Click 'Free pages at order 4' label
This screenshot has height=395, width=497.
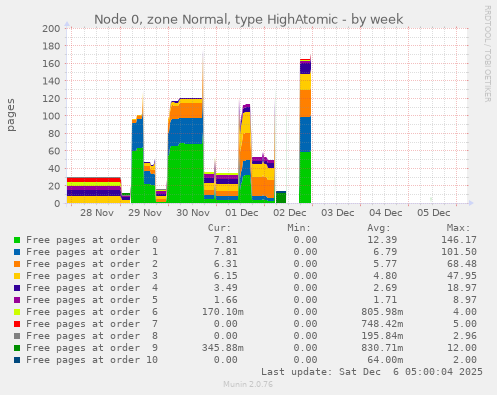coord(92,288)
